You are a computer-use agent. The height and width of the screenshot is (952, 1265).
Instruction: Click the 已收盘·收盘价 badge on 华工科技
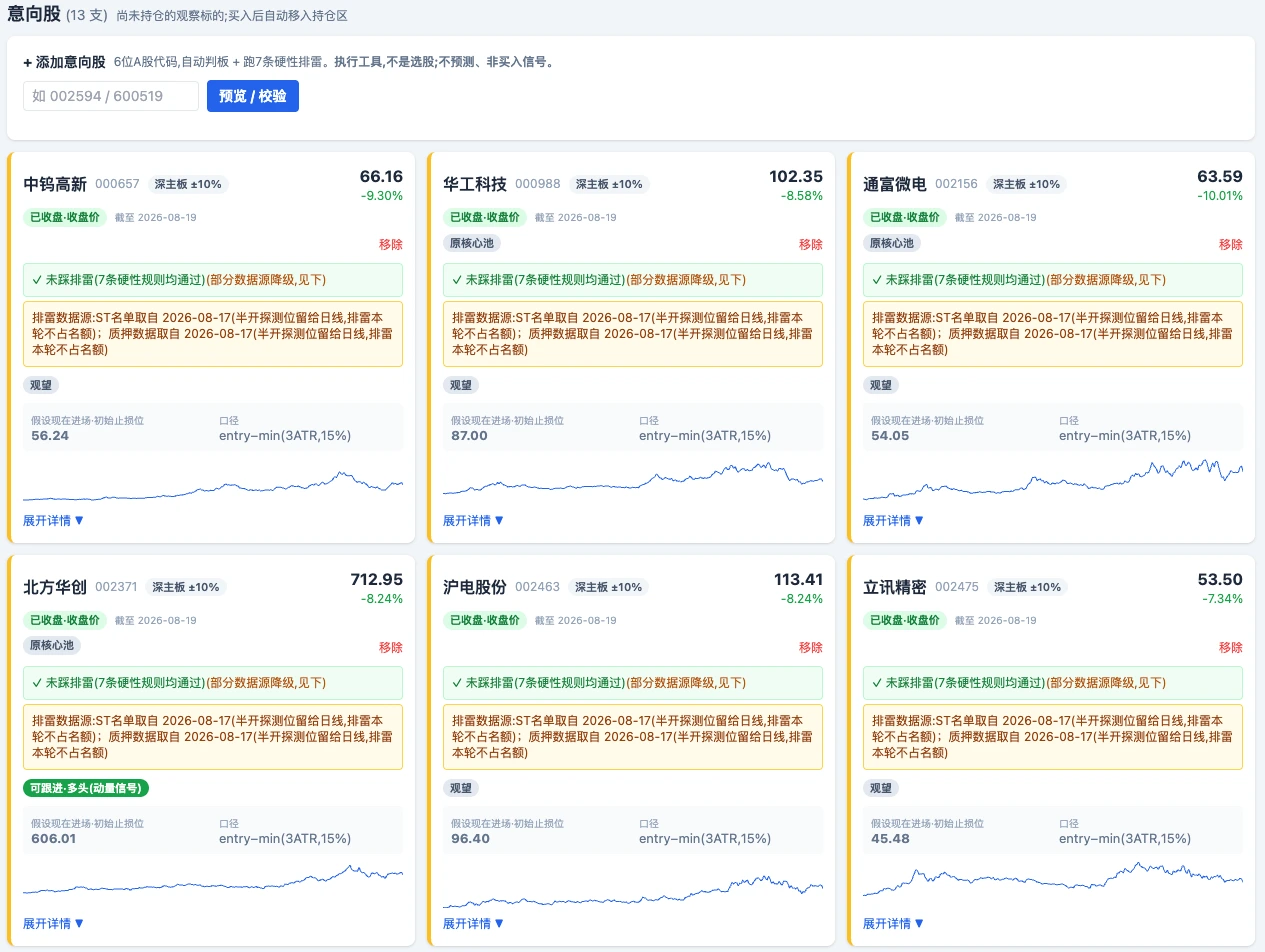point(484,217)
